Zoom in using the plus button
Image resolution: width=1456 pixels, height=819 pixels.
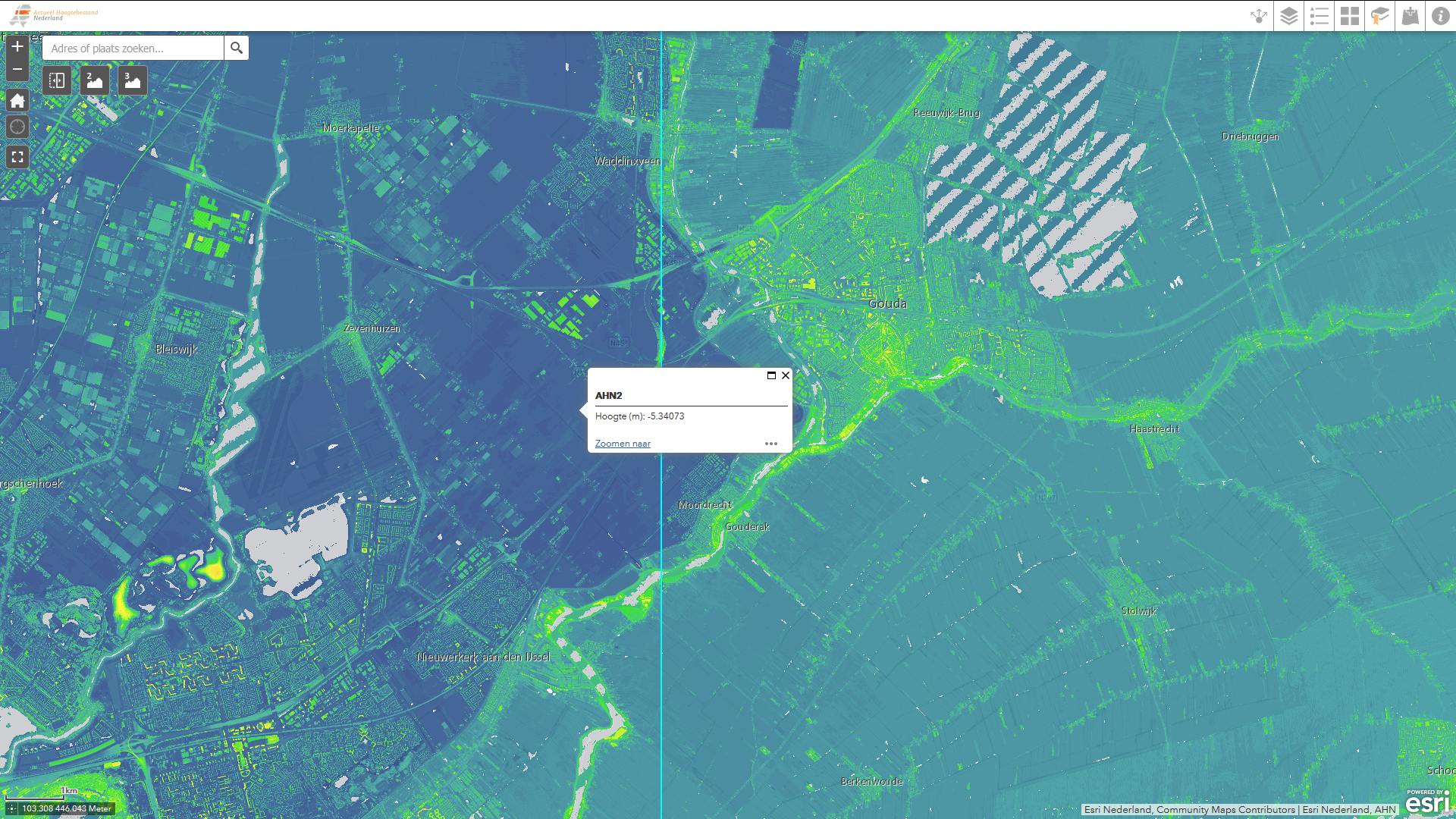click(x=17, y=47)
